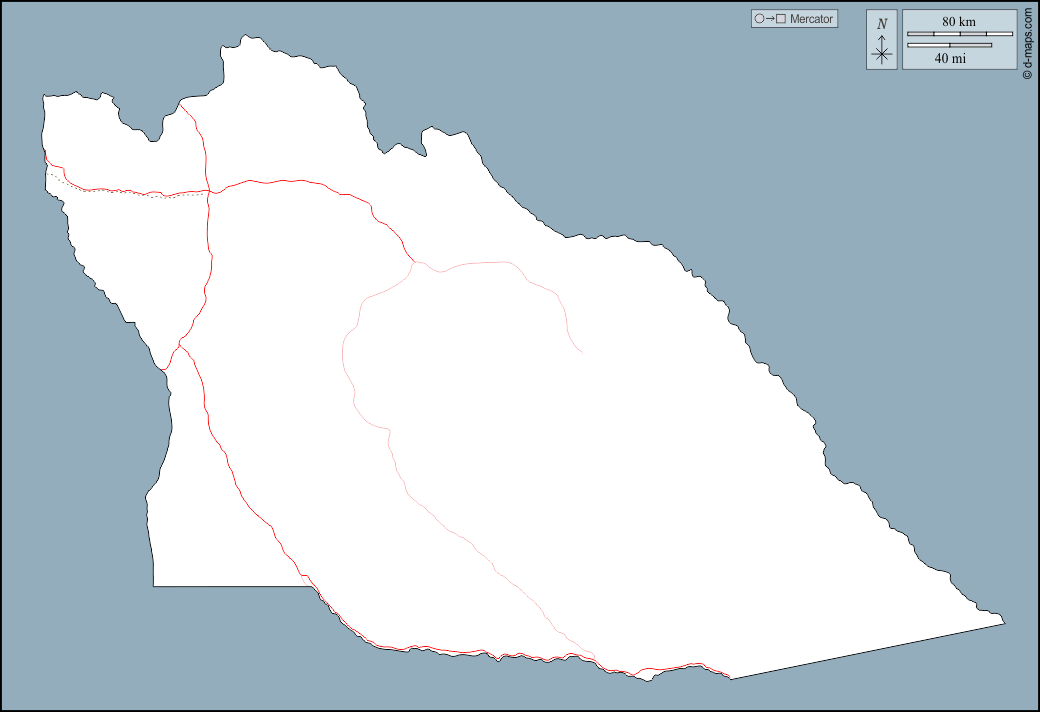Viewport: 1040px width, 712px height.
Task: Click the 80 km scale bar
Action: 959,34
